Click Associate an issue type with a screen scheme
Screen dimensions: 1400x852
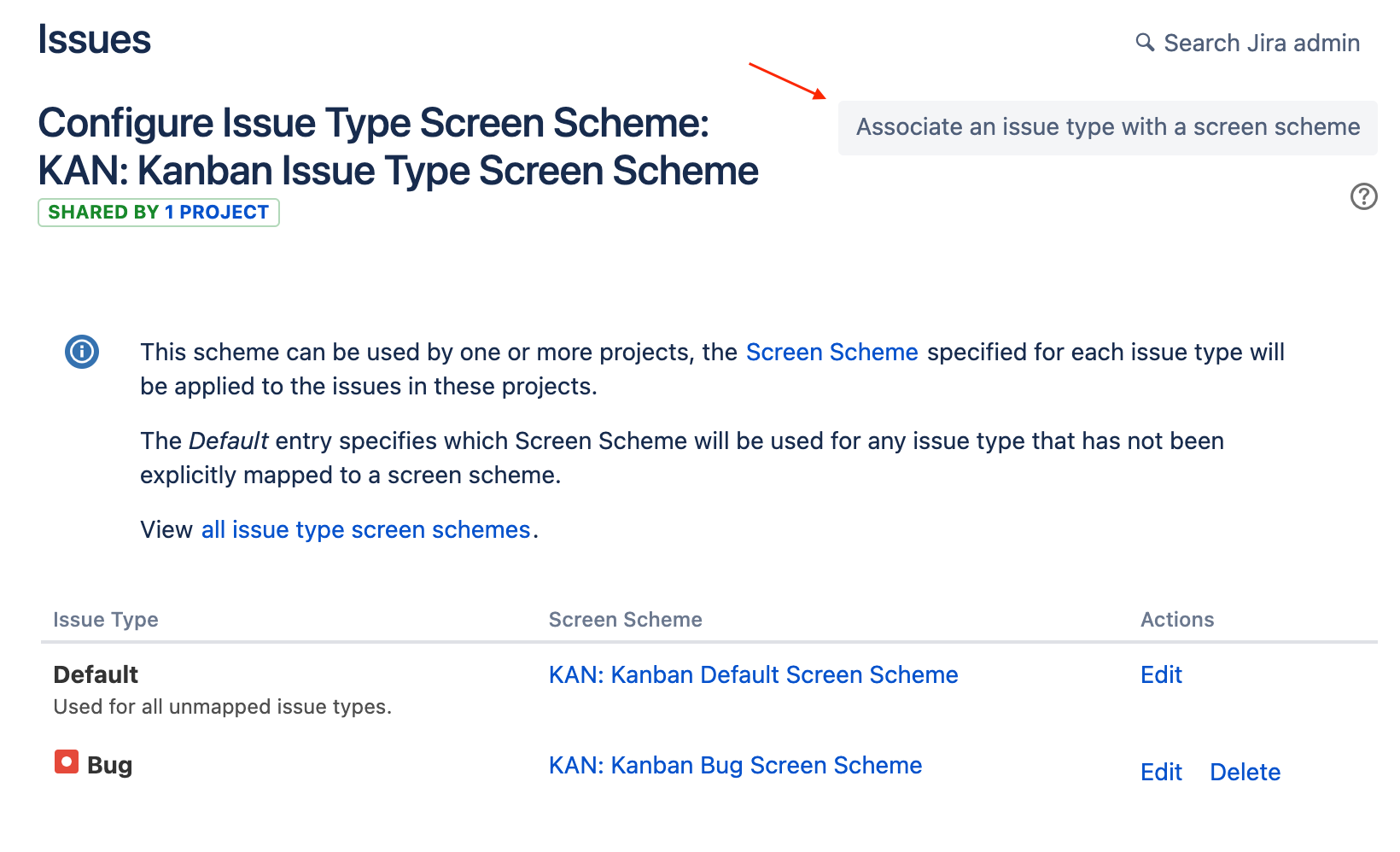(x=1107, y=127)
